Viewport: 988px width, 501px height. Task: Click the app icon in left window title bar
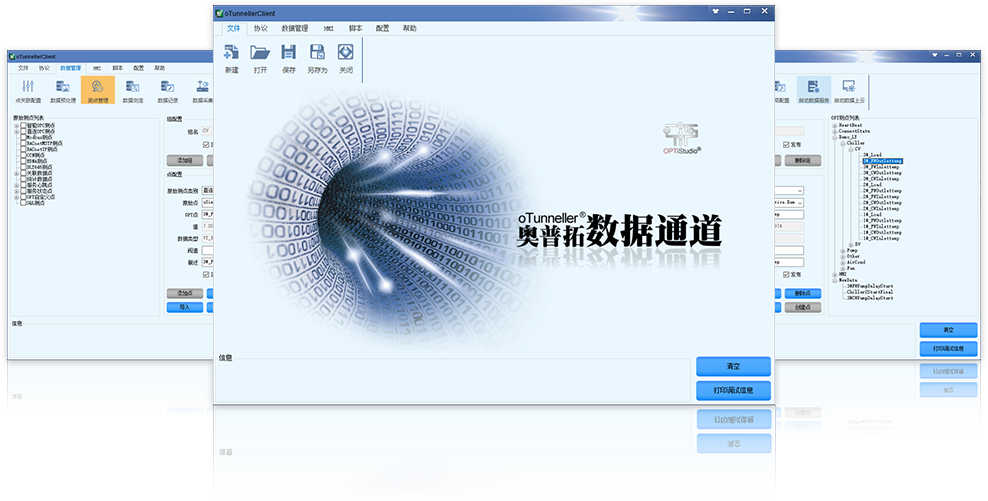click(12, 56)
